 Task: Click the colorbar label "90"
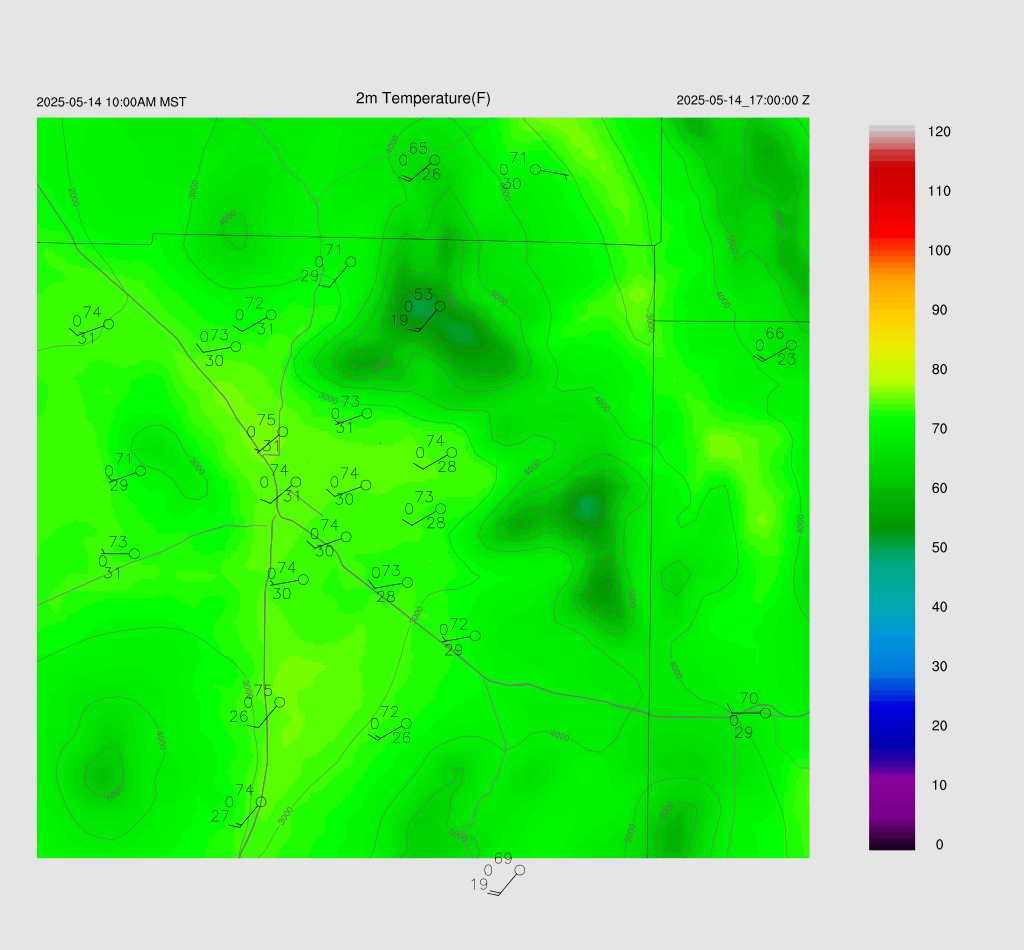click(x=939, y=310)
